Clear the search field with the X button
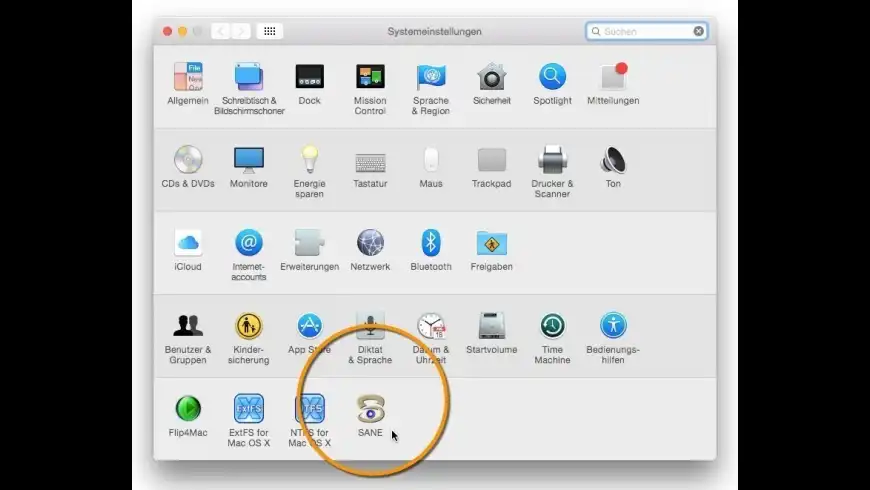 (699, 32)
